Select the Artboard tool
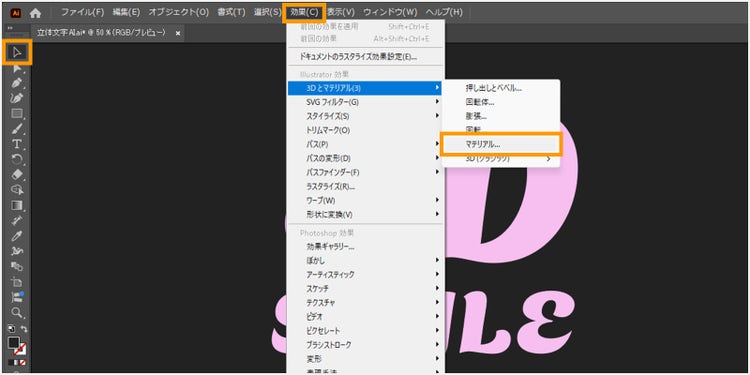Screen dimensions: 750x375 [17, 282]
